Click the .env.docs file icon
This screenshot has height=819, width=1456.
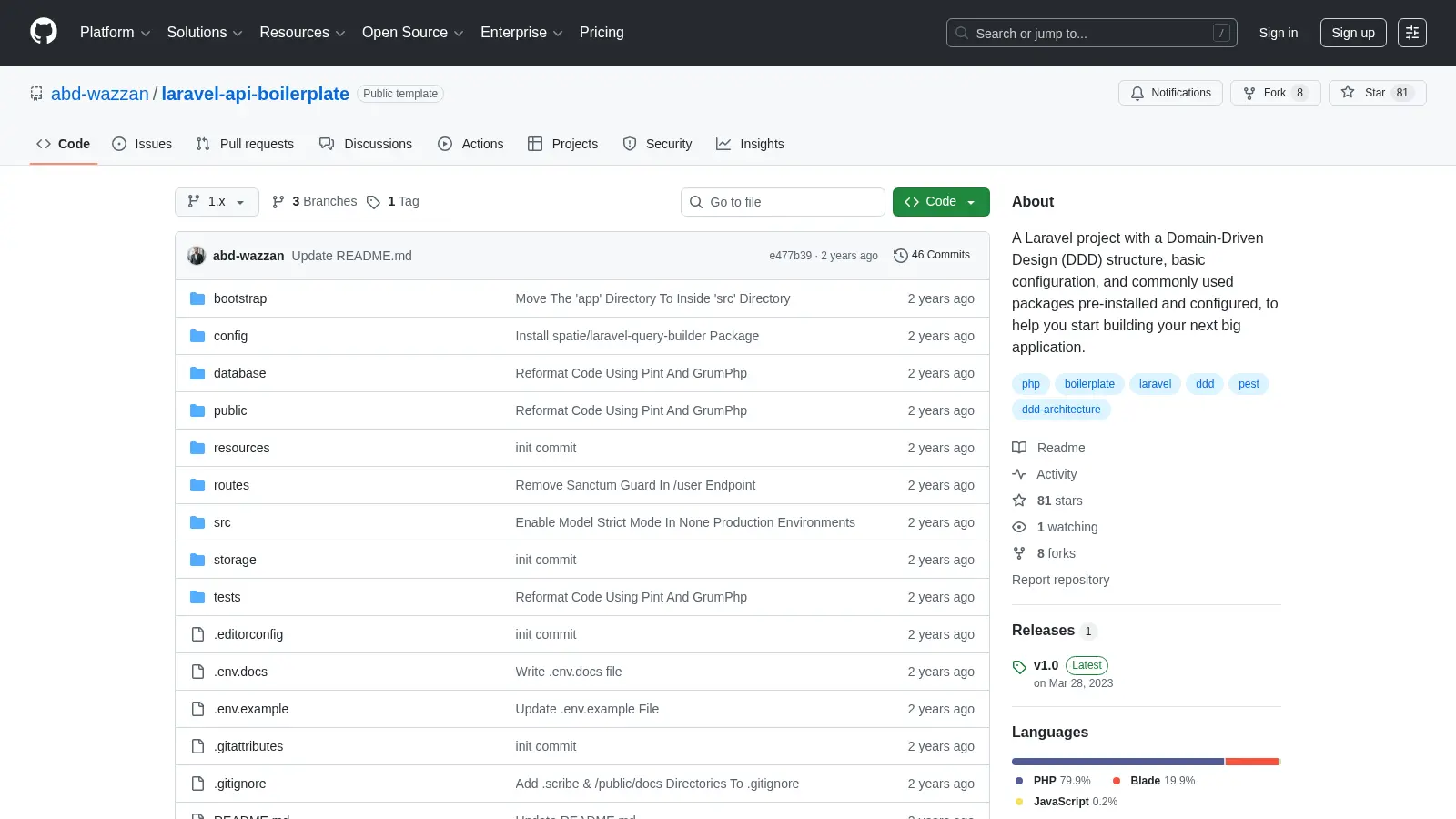197,672
